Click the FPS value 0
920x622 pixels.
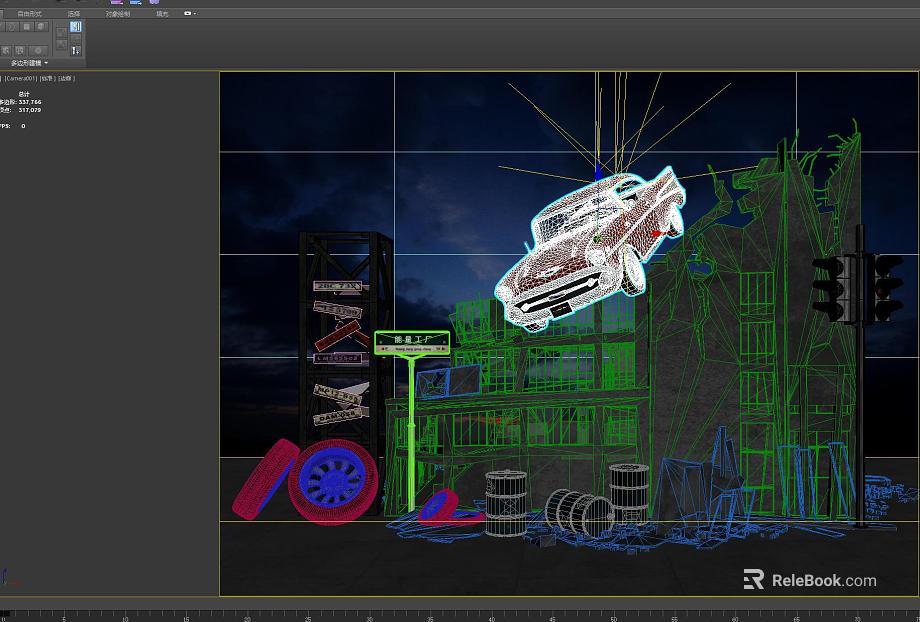[23, 126]
